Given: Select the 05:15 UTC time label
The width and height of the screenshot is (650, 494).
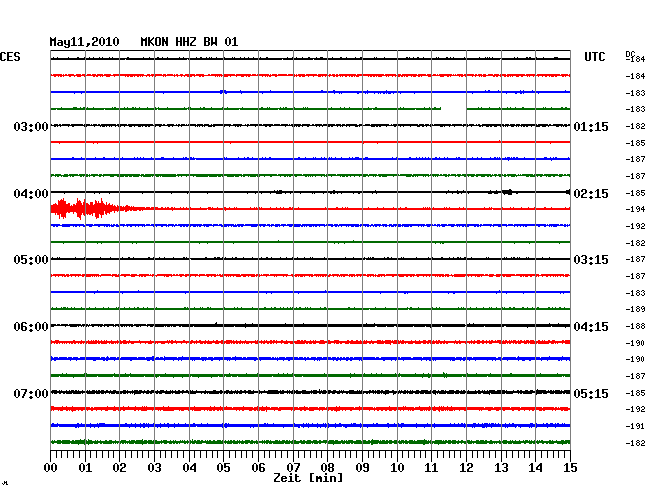Looking at the screenshot, I should [x=591, y=393].
